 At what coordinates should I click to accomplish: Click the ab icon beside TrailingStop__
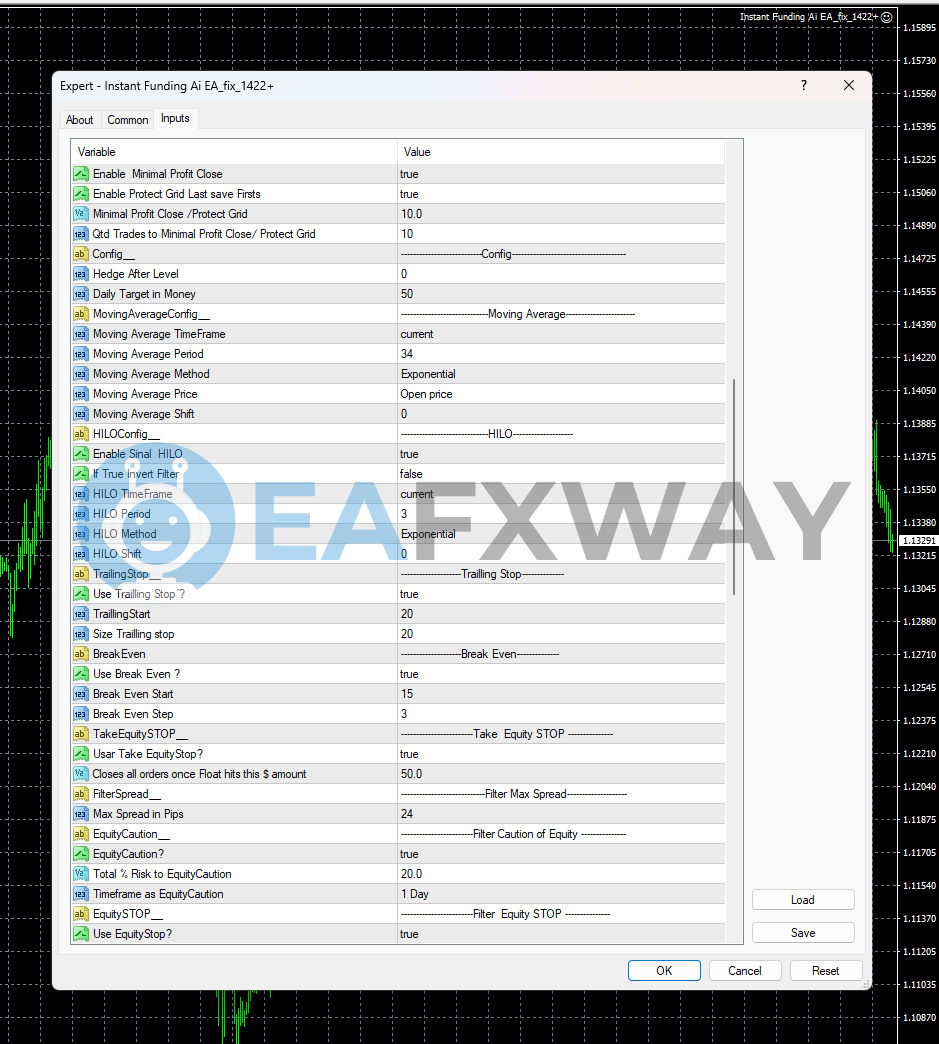tap(81, 573)
